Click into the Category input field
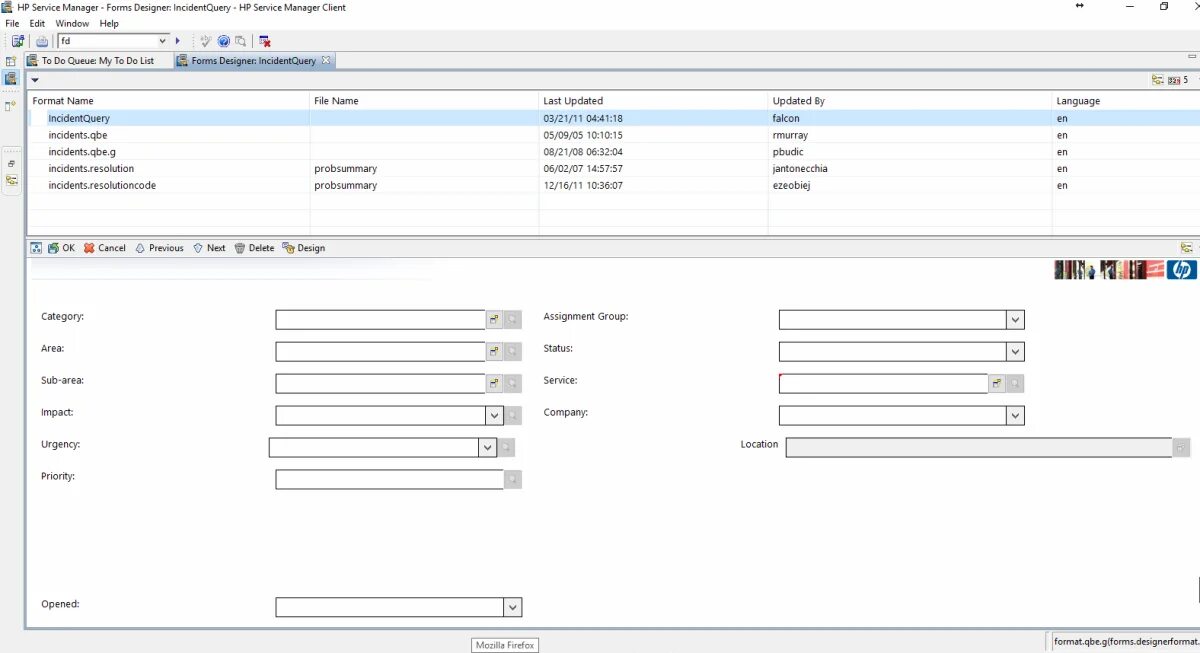This screenshot has width=1200, height=653. [x=380, y=320]
